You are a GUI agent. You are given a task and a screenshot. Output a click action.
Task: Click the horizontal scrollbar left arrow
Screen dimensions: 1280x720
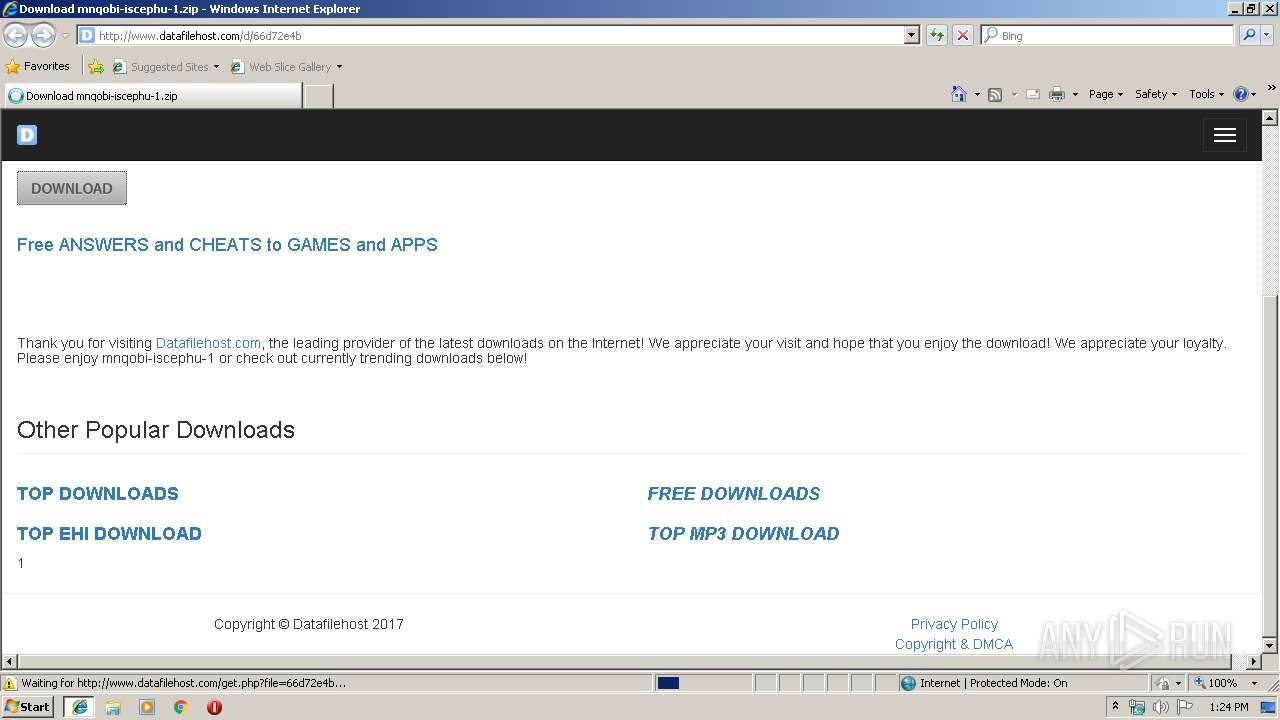[9, 662]
